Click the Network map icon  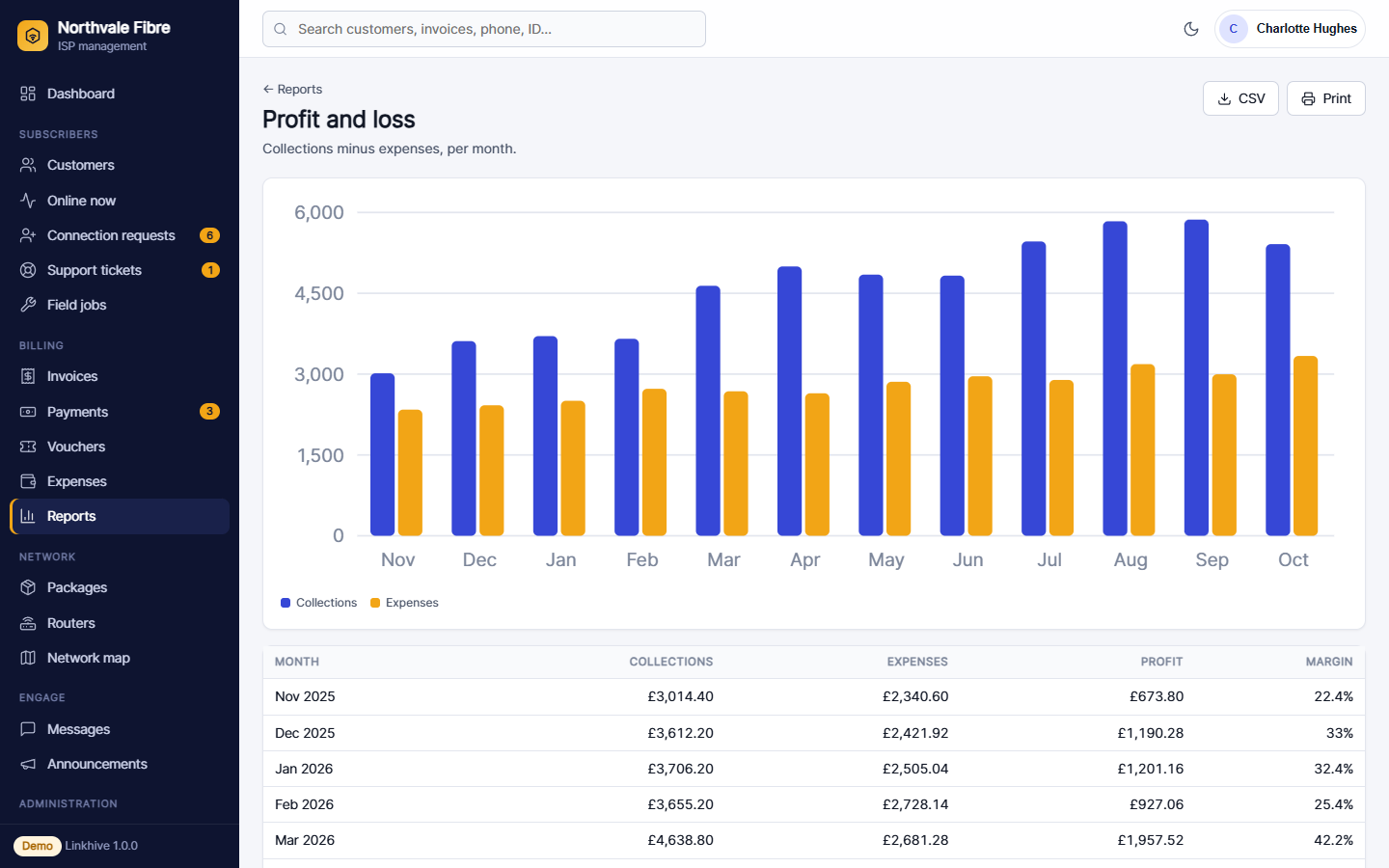[28, 658]
